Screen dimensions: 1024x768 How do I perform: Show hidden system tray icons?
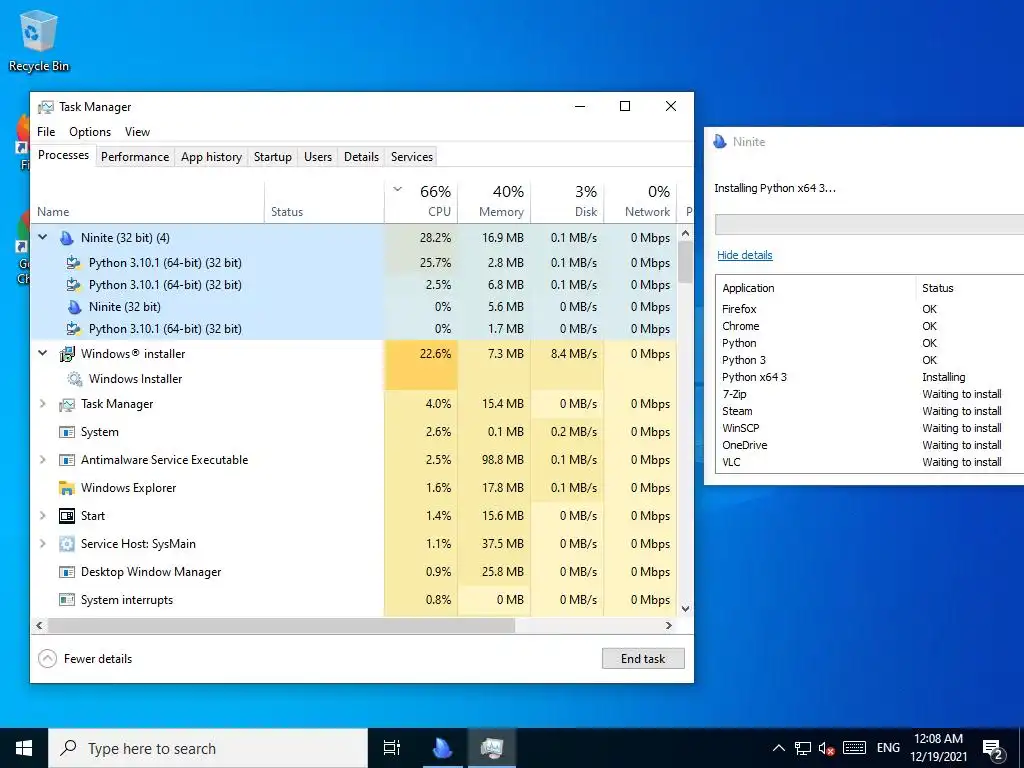coord(778,748)
